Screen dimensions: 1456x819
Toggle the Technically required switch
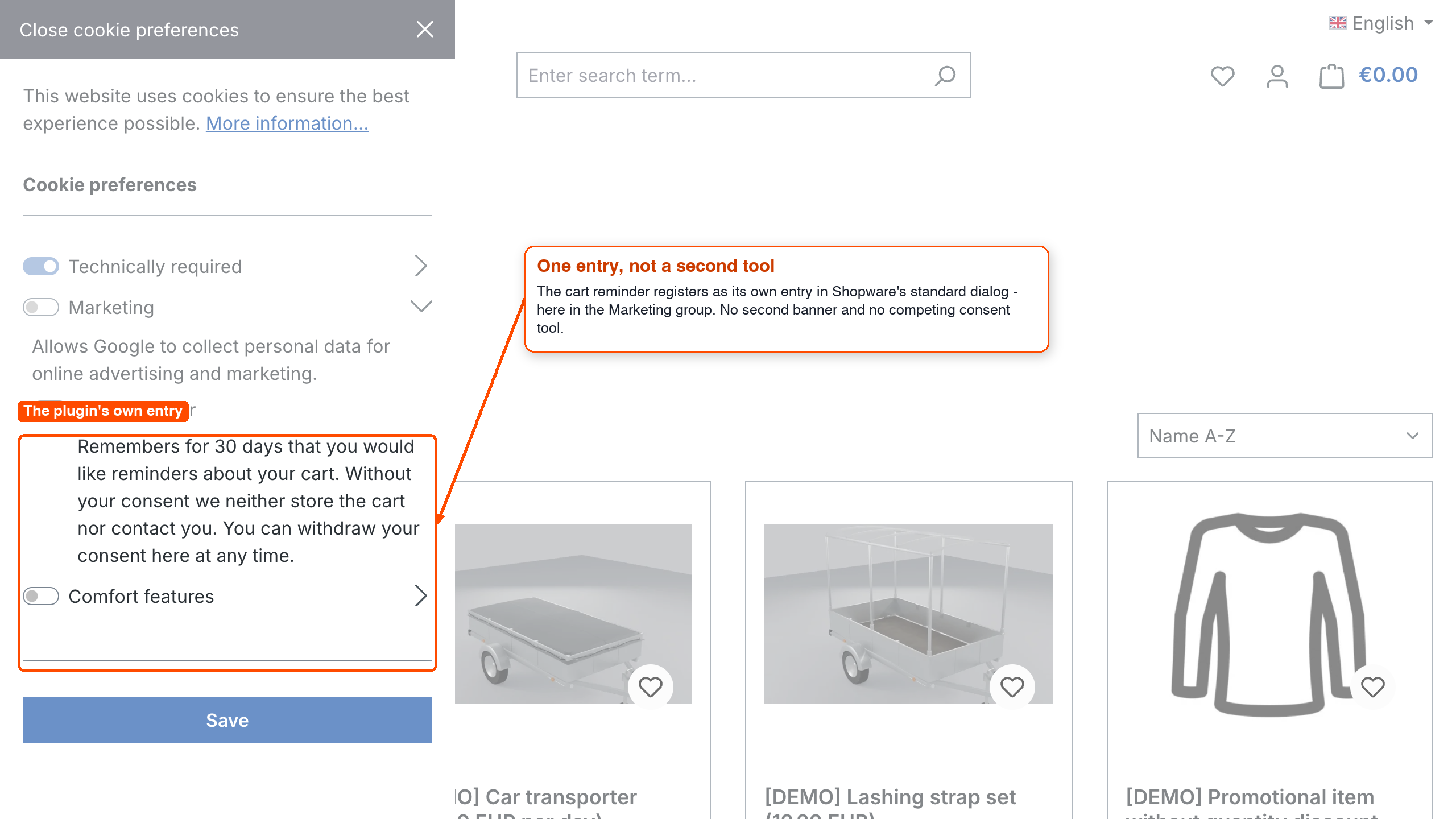[41, 266]
